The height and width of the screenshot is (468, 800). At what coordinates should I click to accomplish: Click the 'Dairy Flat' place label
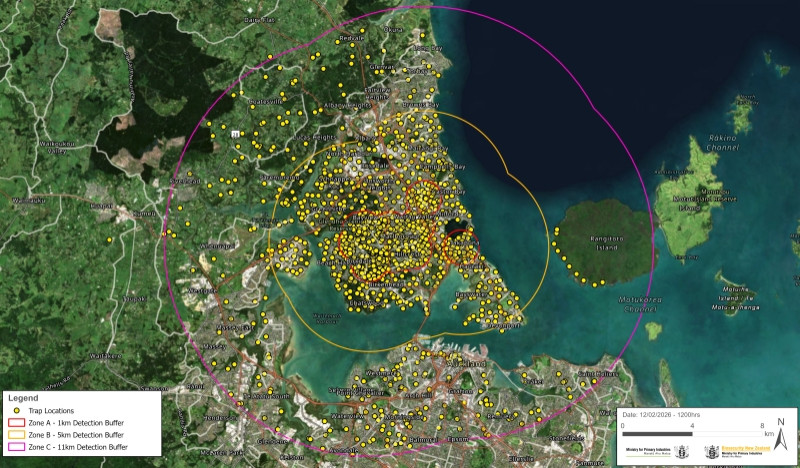tap(260, 20)
